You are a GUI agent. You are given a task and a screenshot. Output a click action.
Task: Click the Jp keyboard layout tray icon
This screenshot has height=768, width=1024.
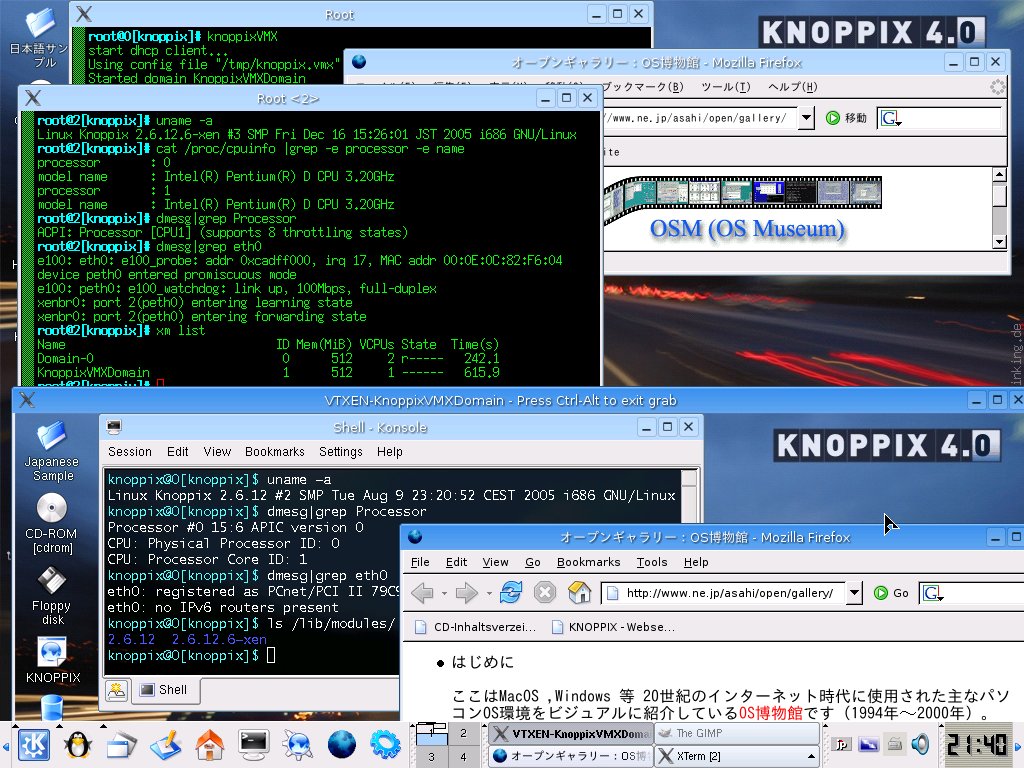(841, 744)
